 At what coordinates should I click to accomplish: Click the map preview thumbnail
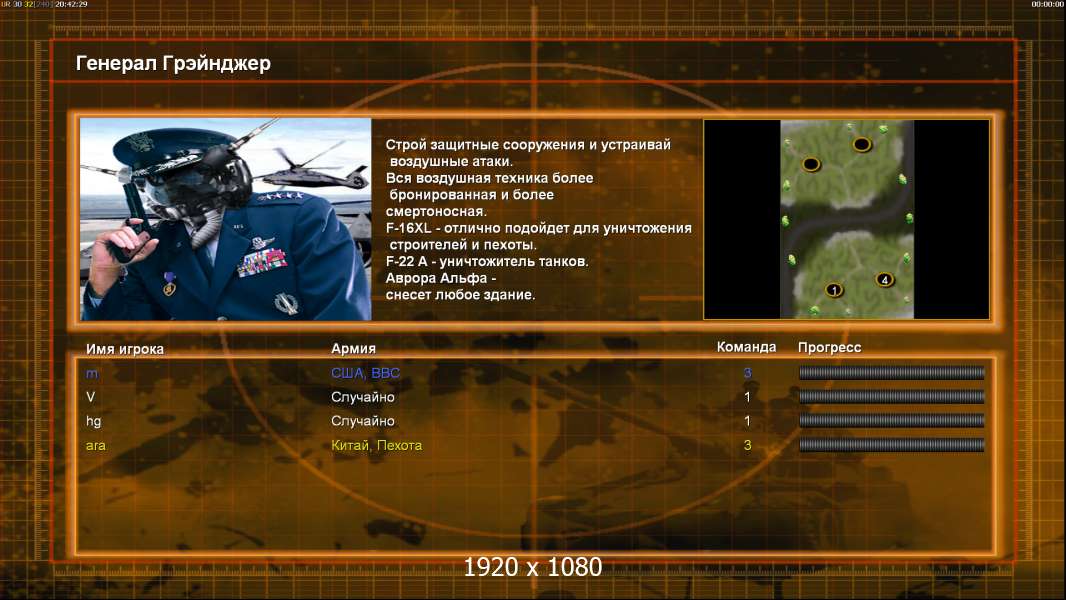coord(846,219)
